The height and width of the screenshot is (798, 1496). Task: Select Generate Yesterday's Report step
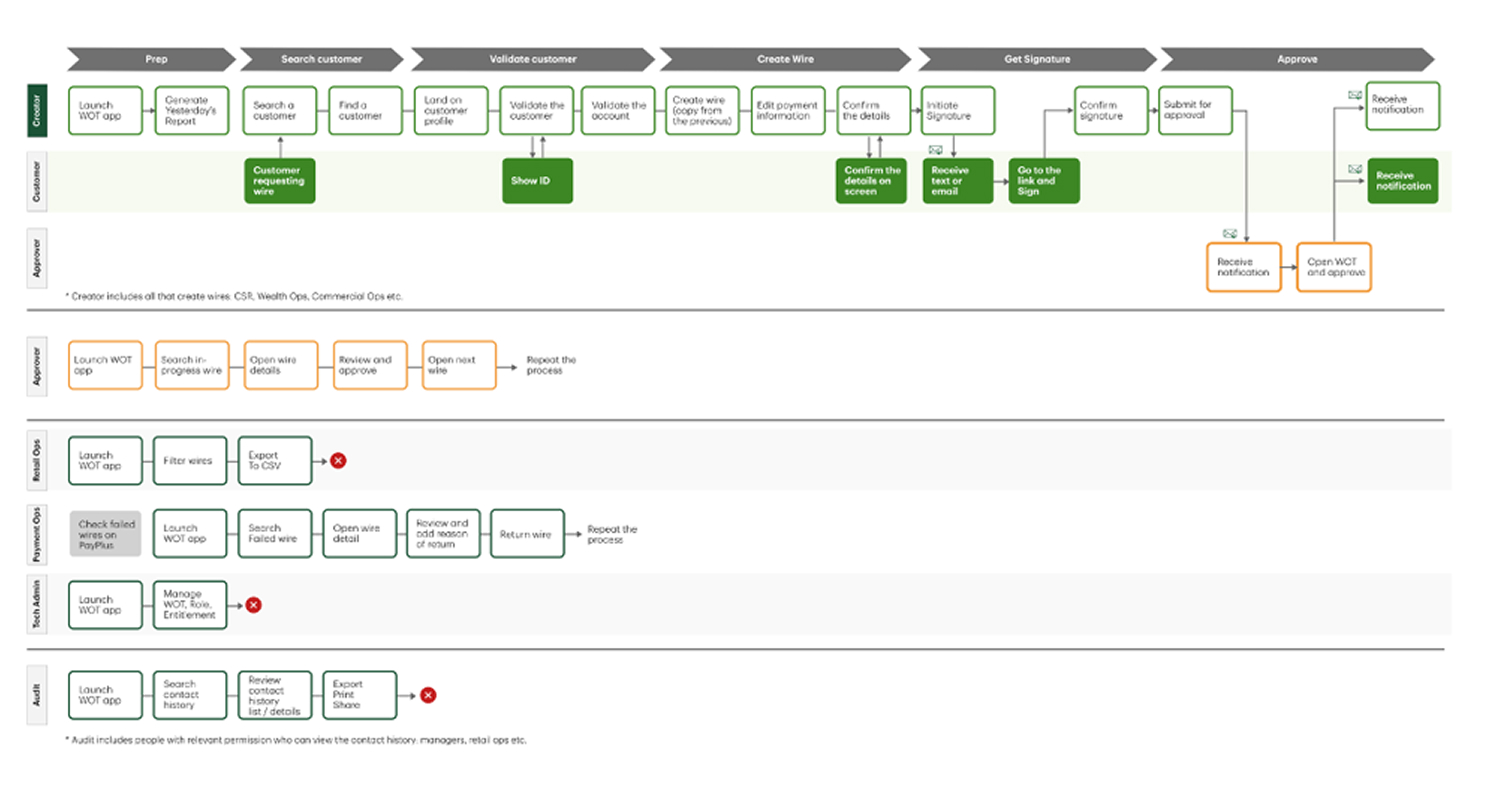tap(192, 110)
